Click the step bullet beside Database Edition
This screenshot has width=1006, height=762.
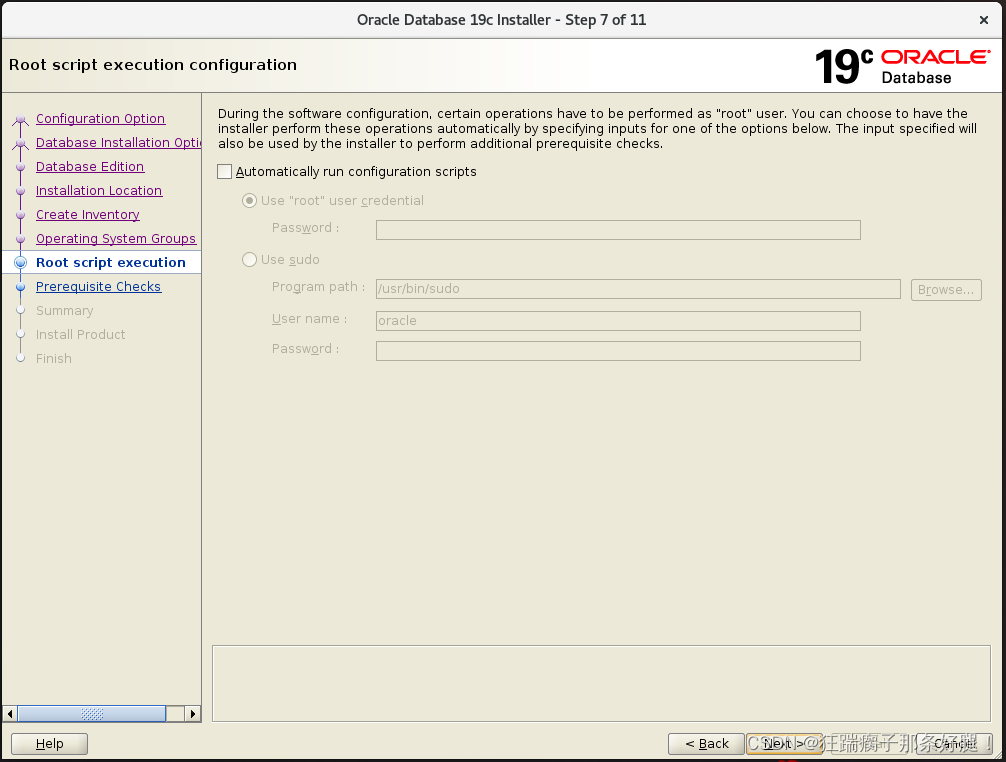pyautogui.click(x=21, y=167)
